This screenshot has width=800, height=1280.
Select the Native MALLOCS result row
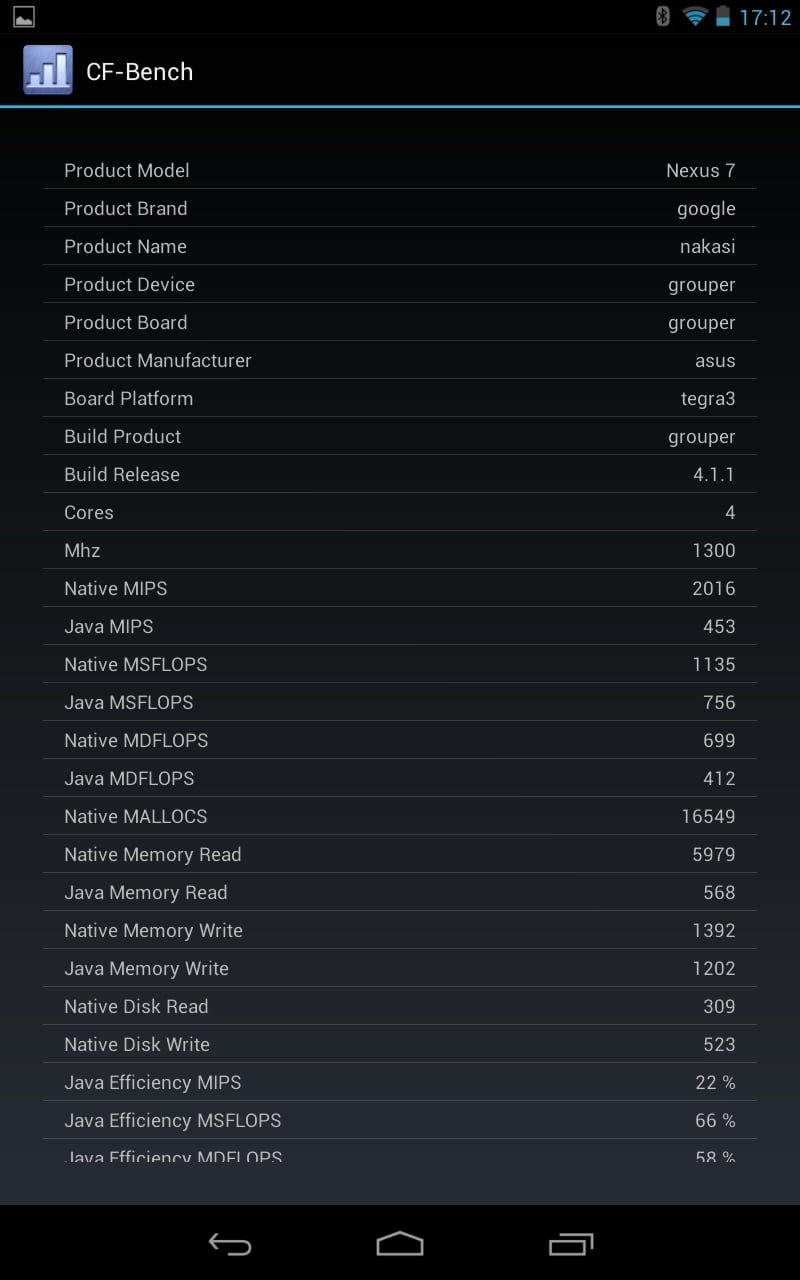tap(400, 816)
